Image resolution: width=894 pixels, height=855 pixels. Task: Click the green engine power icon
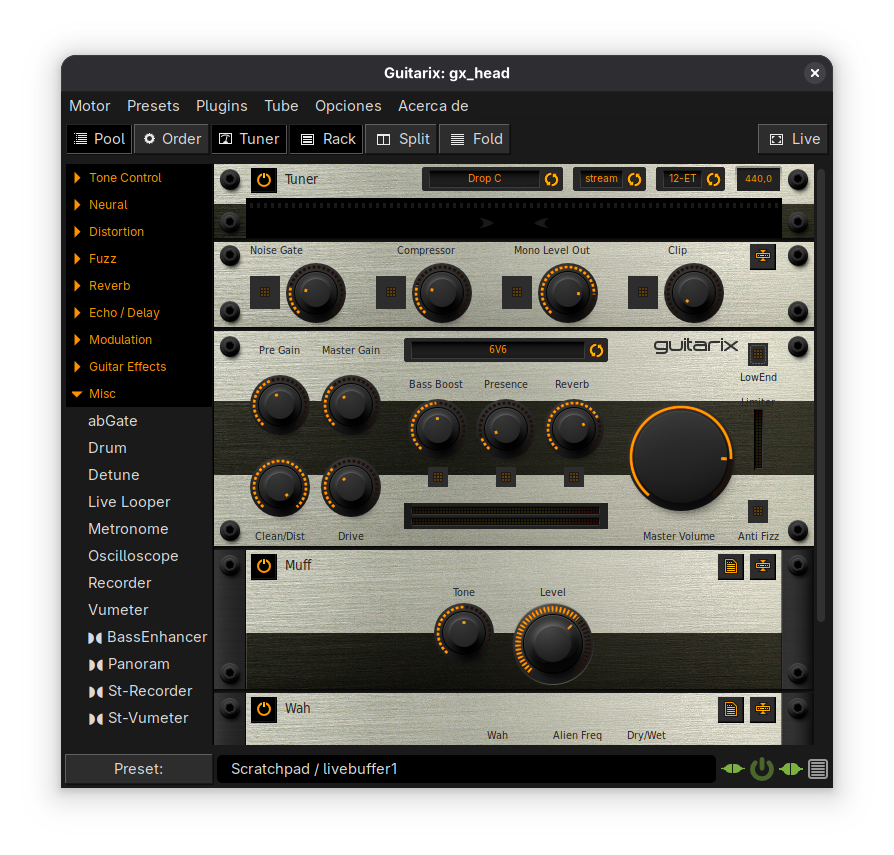pos(762,769)
